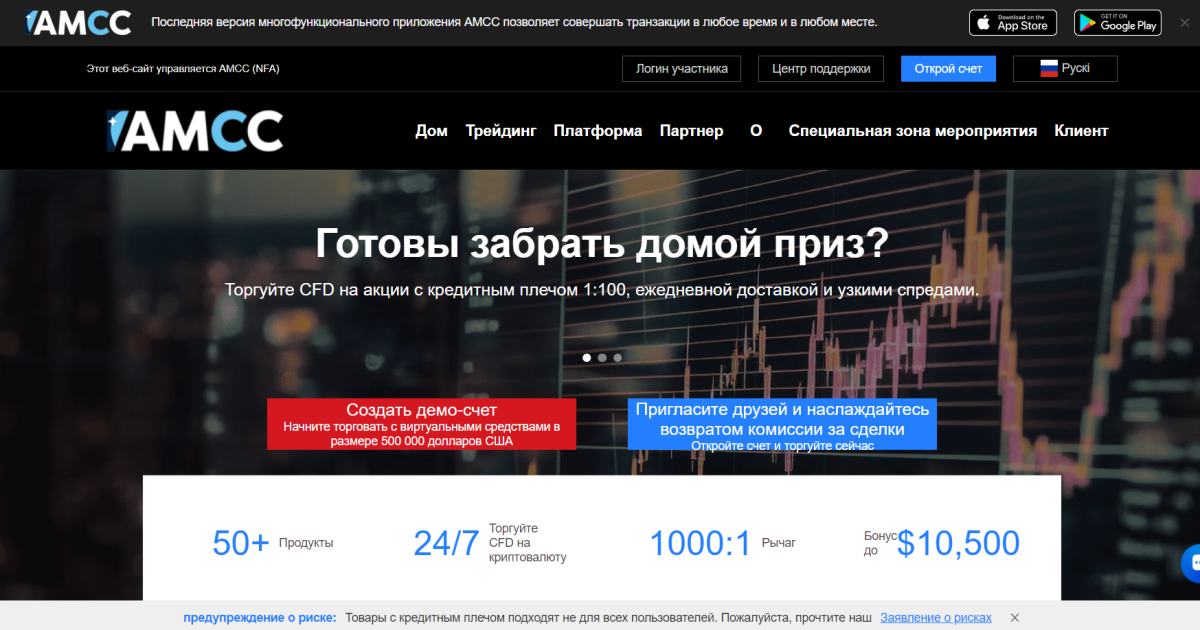Click the top banner app announcement text
1200x630 pixels.
pos(514,22)
